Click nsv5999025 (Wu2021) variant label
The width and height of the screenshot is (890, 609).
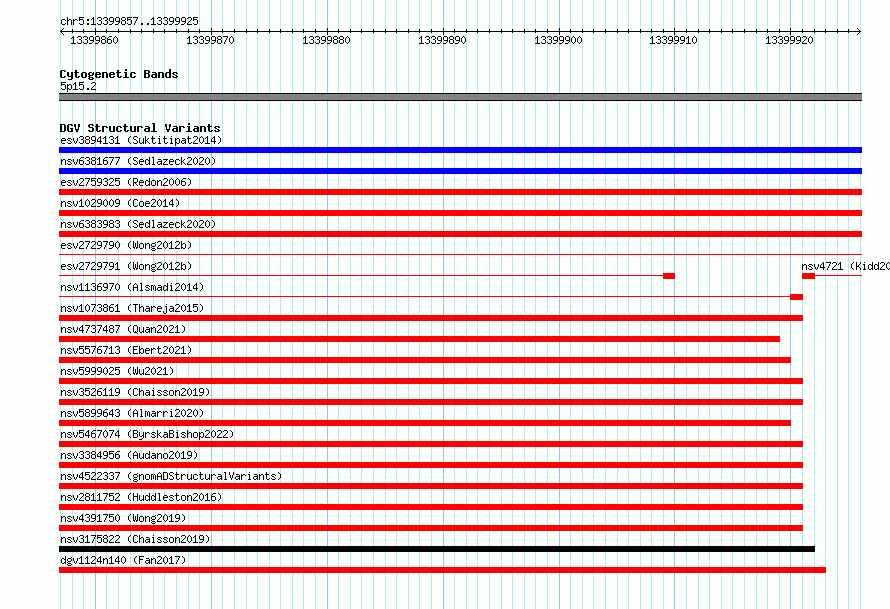[x=117, y=371]
